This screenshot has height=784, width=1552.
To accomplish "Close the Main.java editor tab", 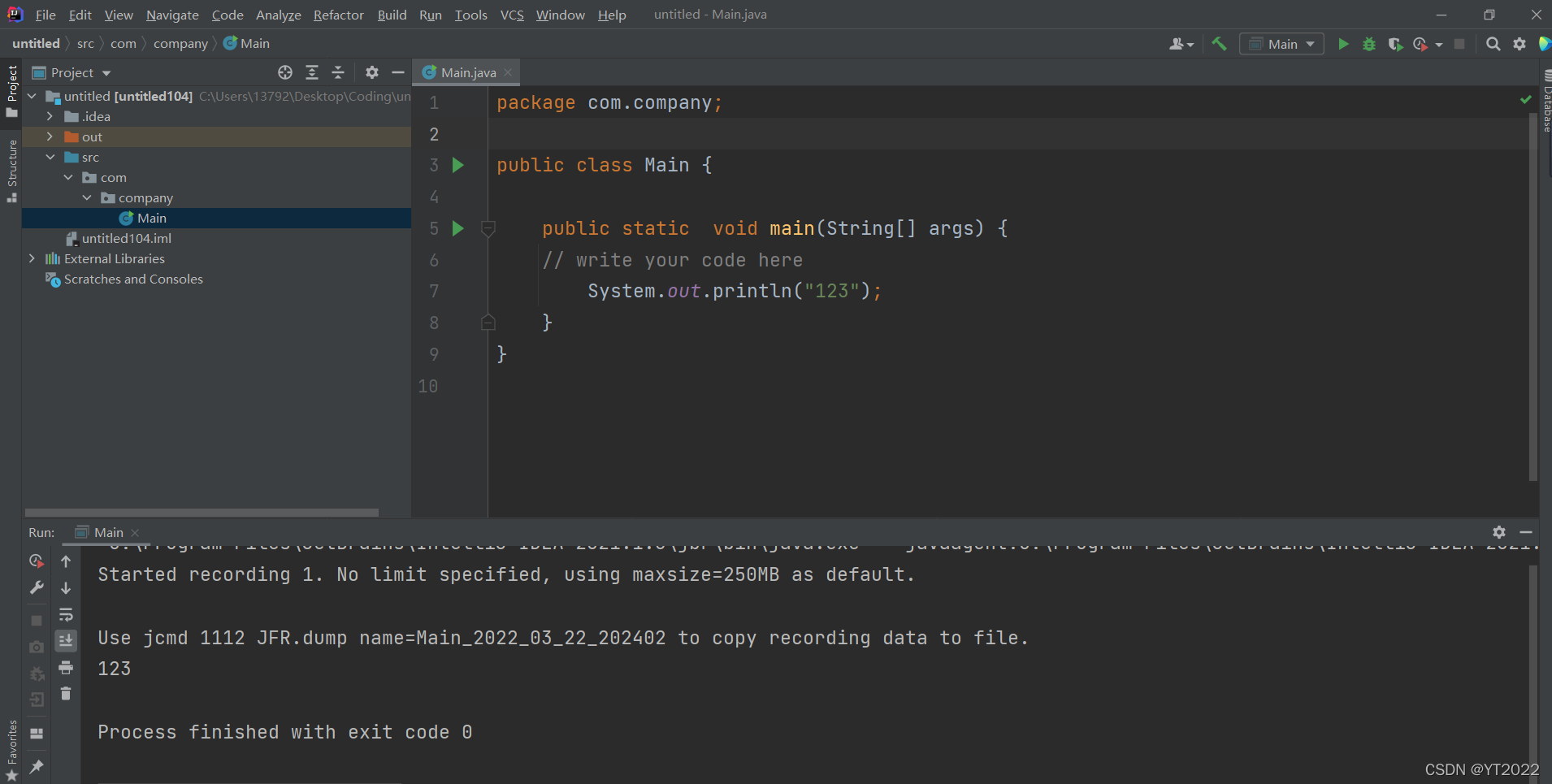I will coord(508,72).
